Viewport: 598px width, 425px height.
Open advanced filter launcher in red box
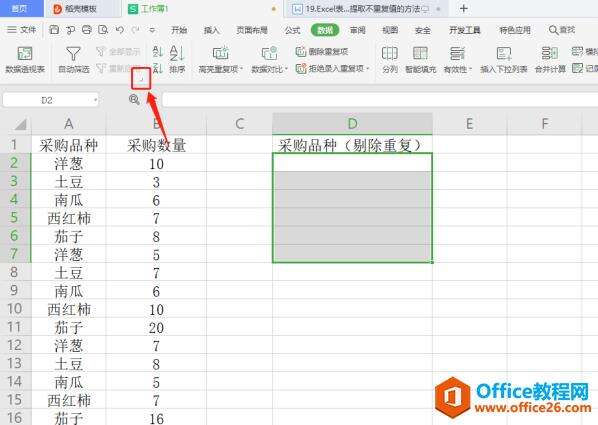[141, 79]
